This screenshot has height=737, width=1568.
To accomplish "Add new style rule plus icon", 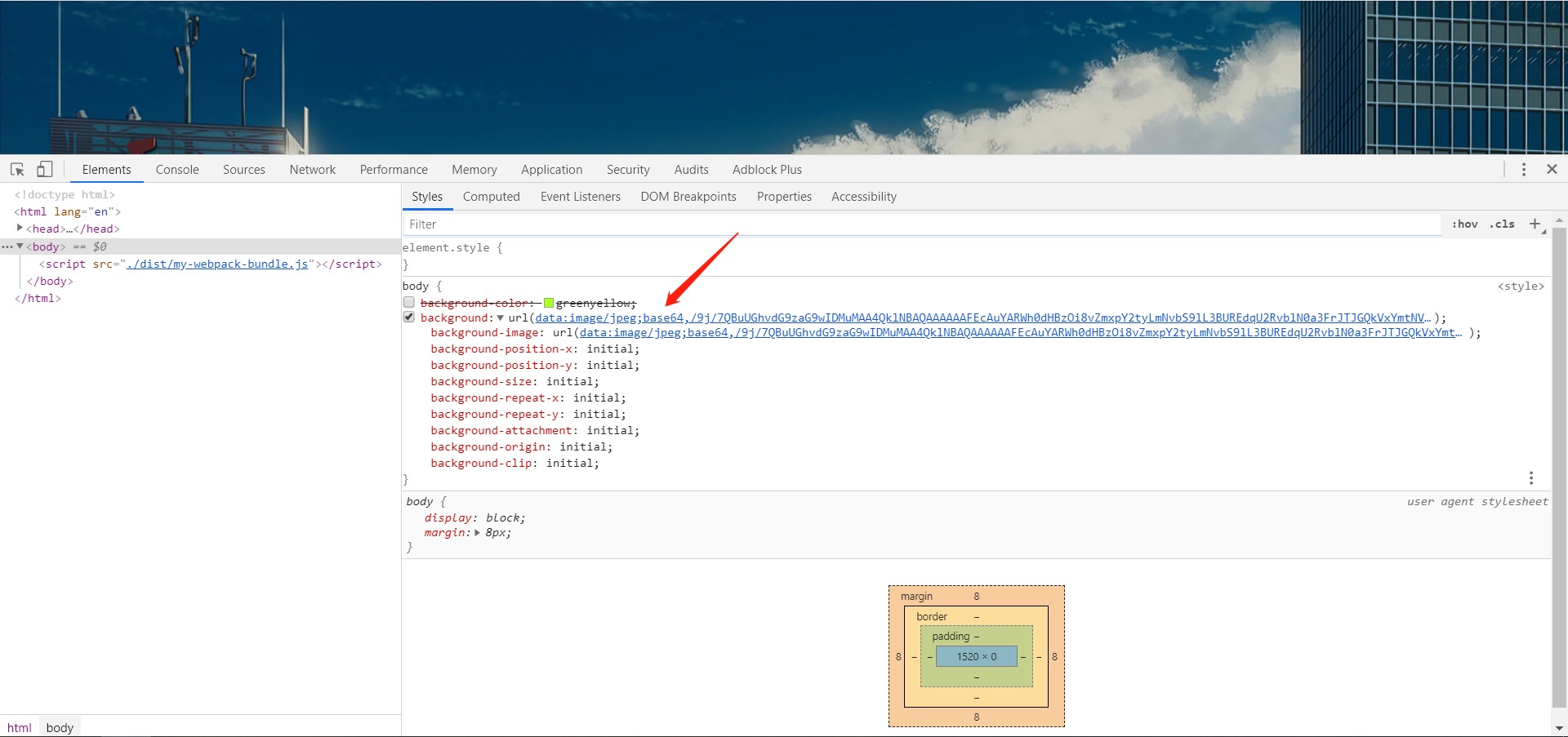I will pos(1535,224).
